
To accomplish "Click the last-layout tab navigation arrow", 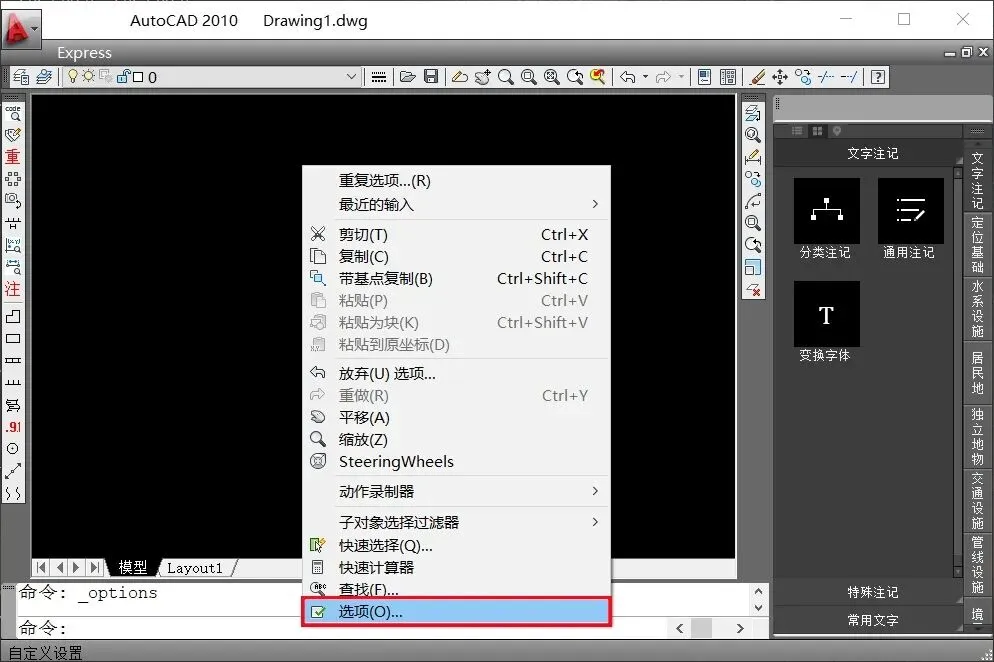I will pyautogui.click(x=94, y=568).
